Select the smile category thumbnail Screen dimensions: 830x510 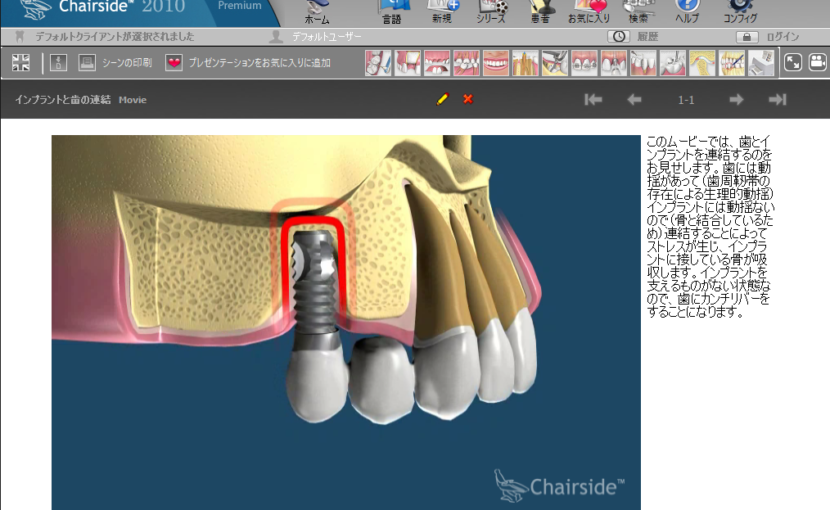pyautogui.click(x=496, y=64)
